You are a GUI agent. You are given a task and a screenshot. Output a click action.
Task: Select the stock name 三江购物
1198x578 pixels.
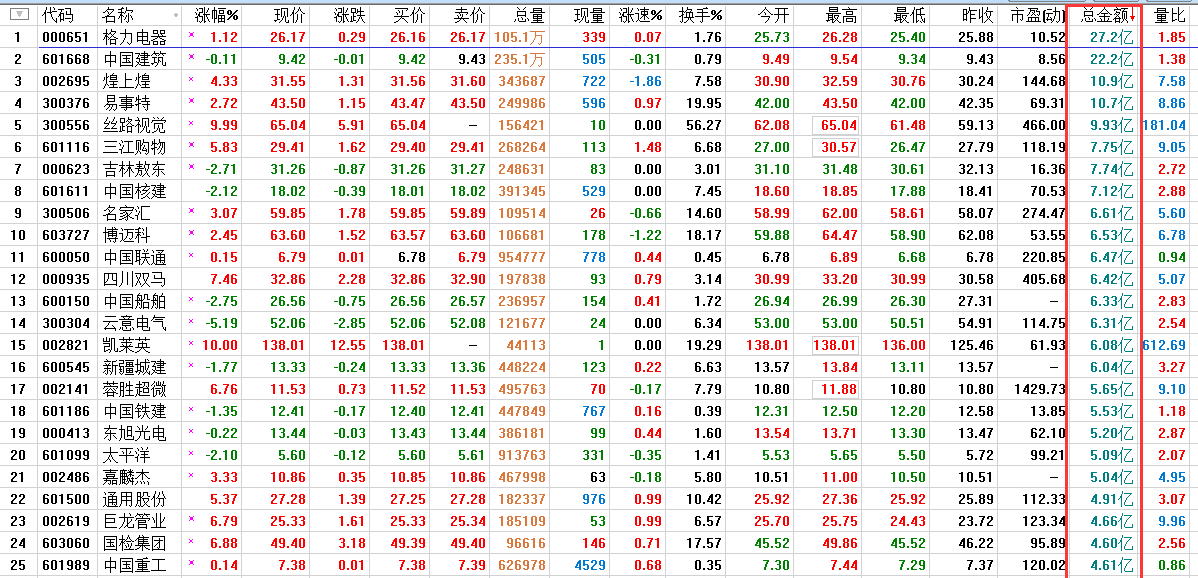point(134,147)
